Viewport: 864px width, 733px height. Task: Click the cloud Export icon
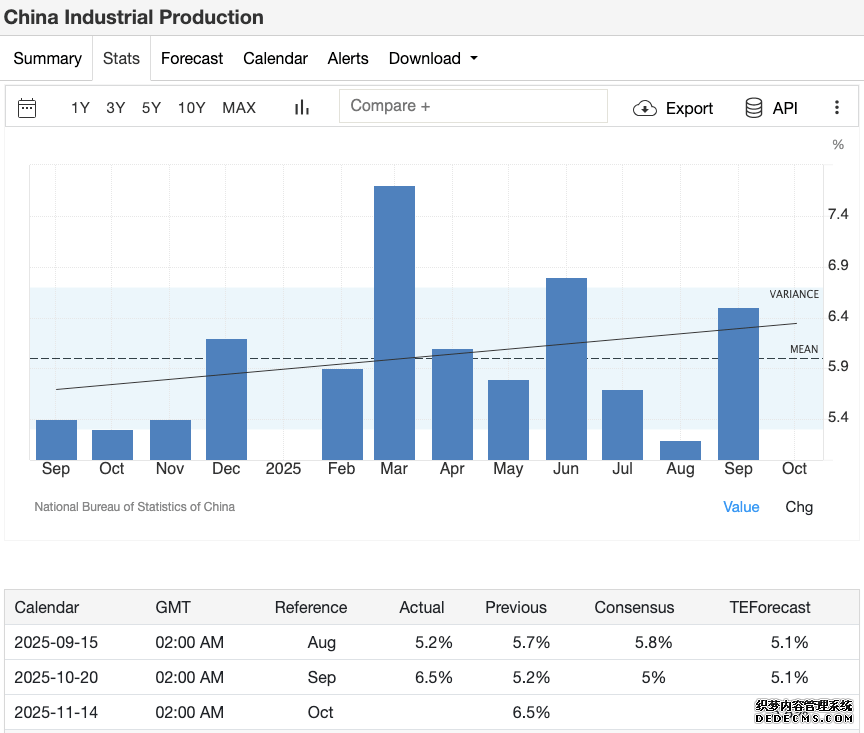645,109
